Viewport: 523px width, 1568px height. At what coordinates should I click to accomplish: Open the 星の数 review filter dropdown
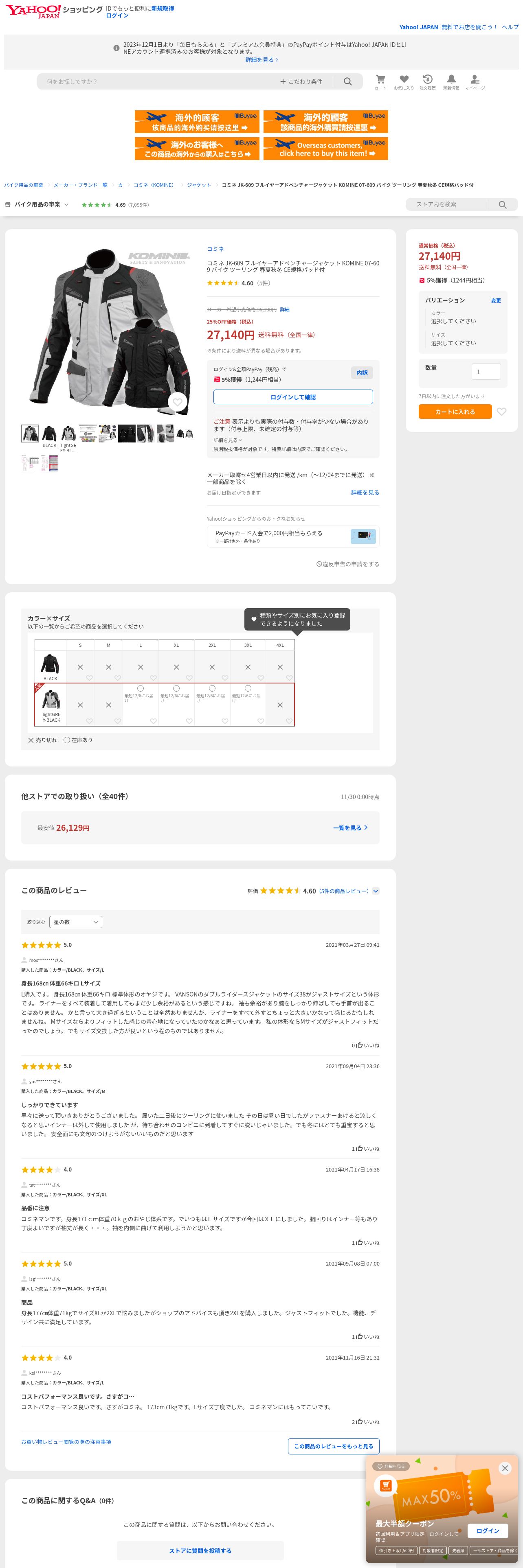(75, 922)
